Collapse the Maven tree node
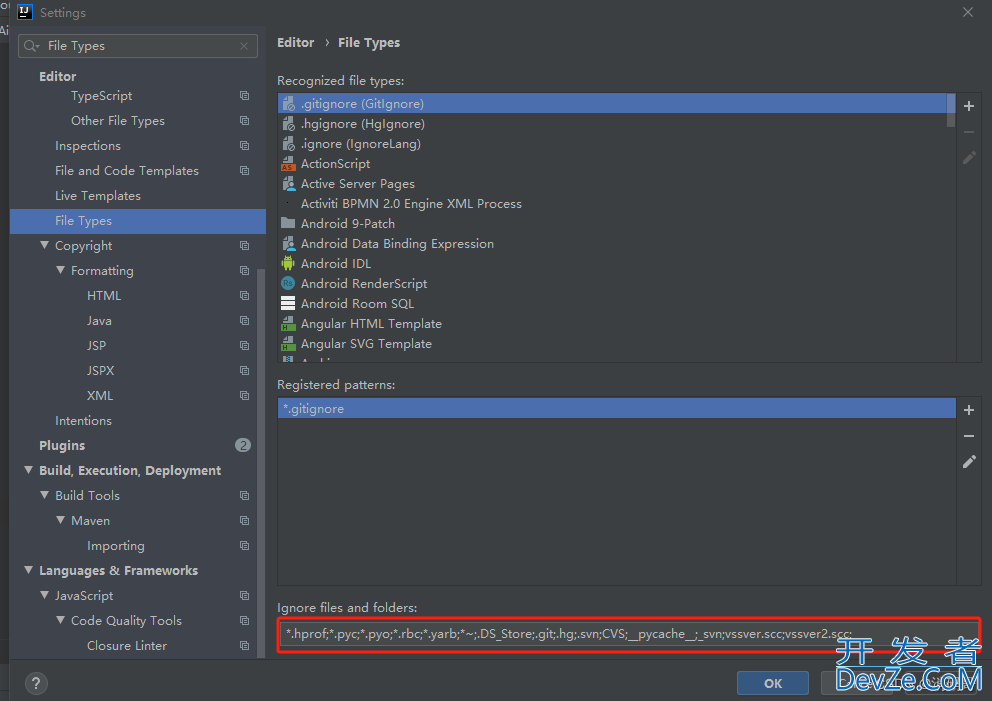 click(x=60, y=520)
